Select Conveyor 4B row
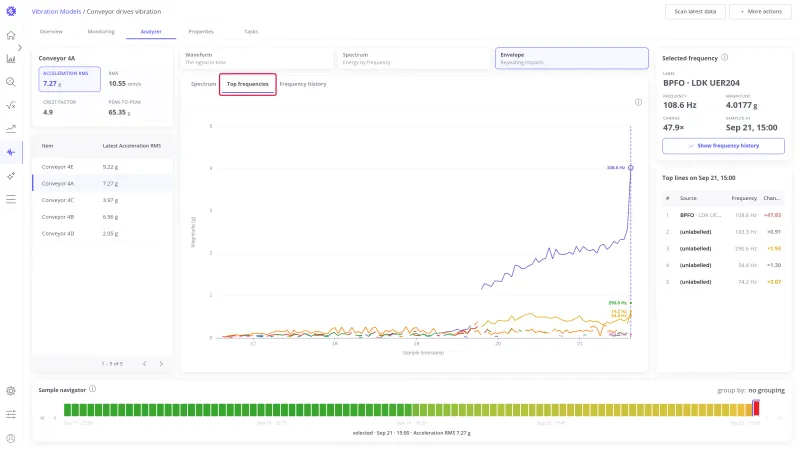This screenshot has width=800, height=450. click(103, 217)
